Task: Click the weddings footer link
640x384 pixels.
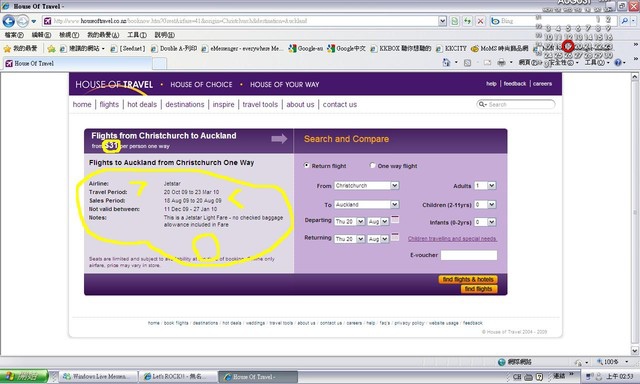Action: coord(256,323)
